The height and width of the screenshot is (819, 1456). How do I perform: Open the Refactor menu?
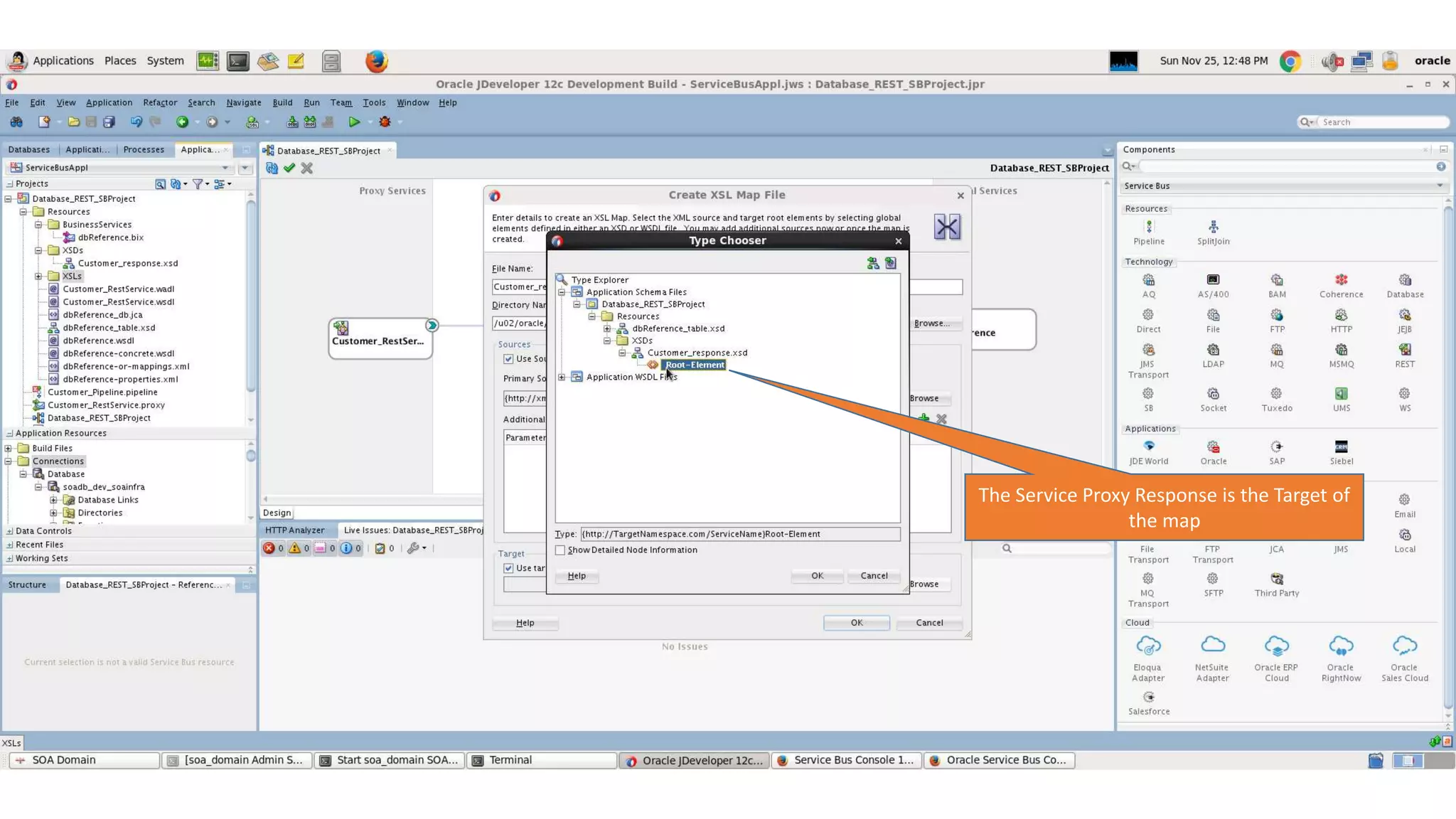[x=160, y=102]
